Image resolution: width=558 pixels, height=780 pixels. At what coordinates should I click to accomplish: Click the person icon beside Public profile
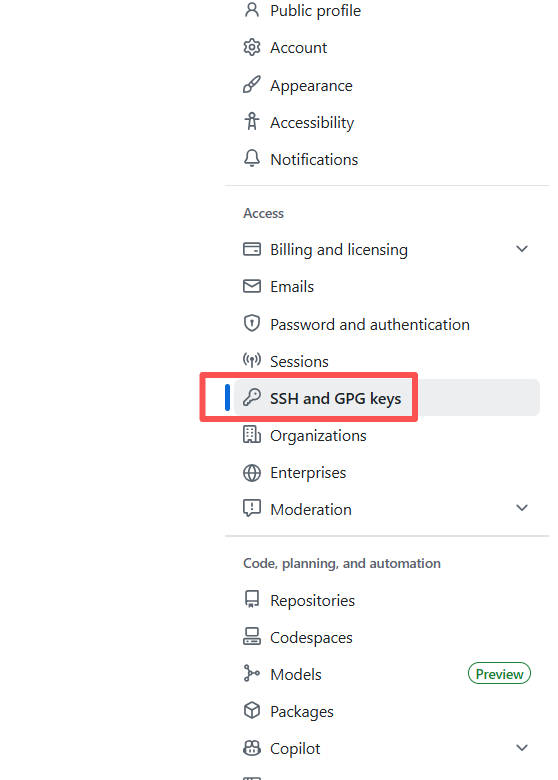tap(252, 10)
